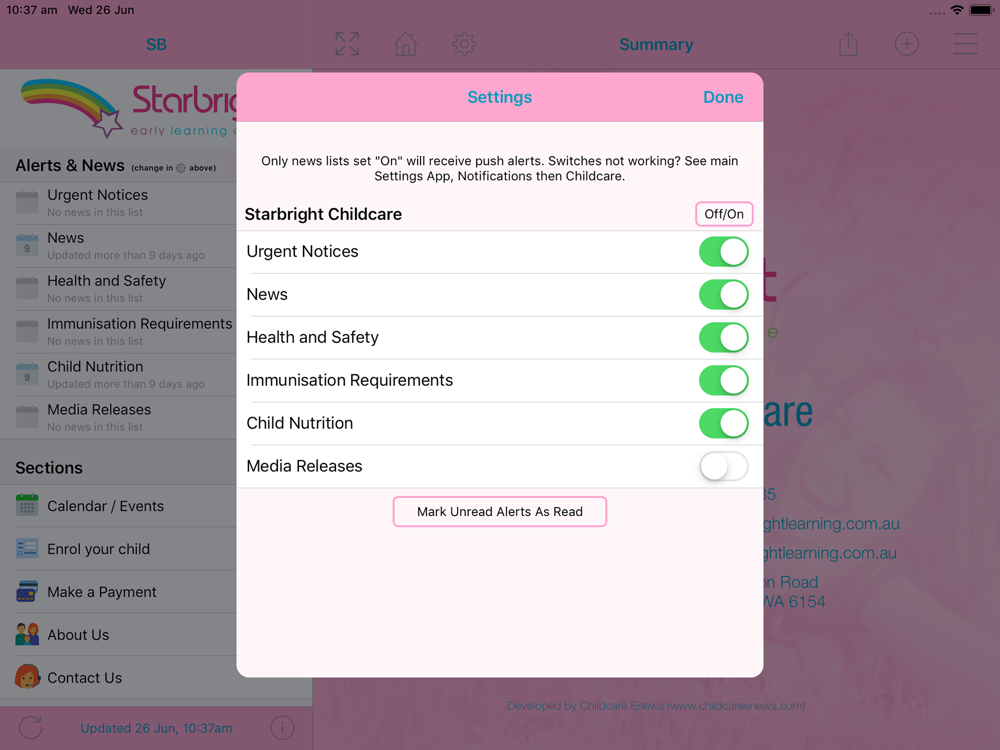Tap the battery status icon
This screenshot has height=750, width=1000.
click(982, 10)
